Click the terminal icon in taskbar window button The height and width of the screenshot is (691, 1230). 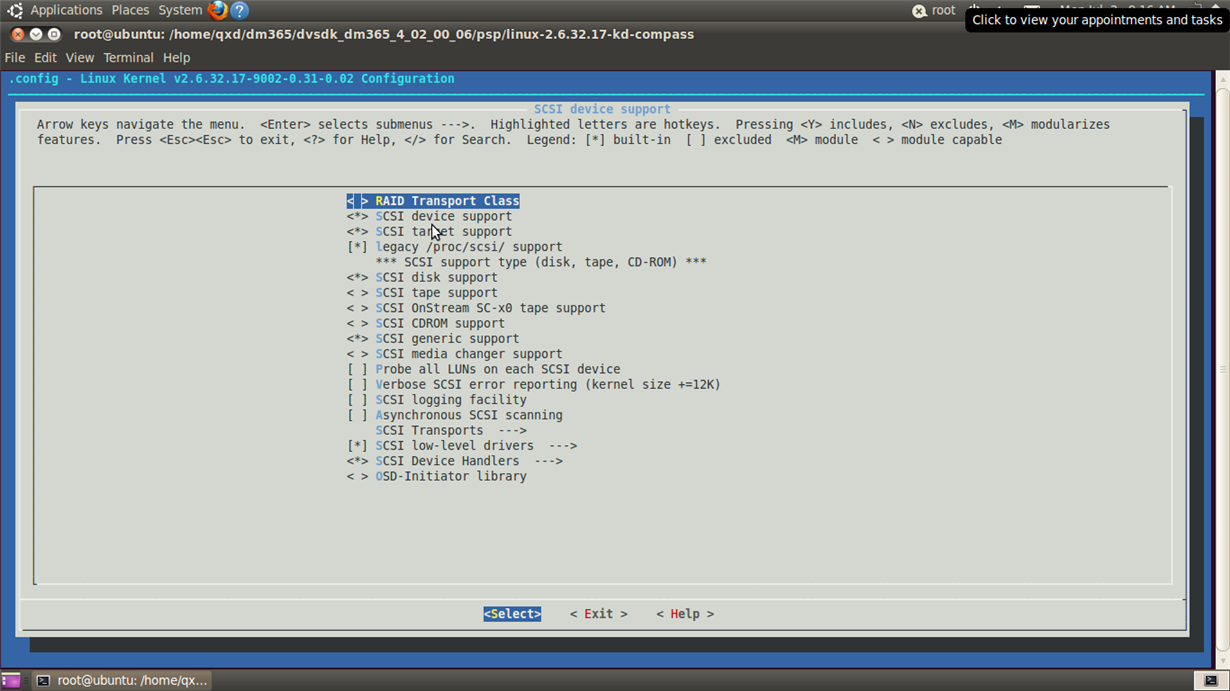click(x=43, y=680)
